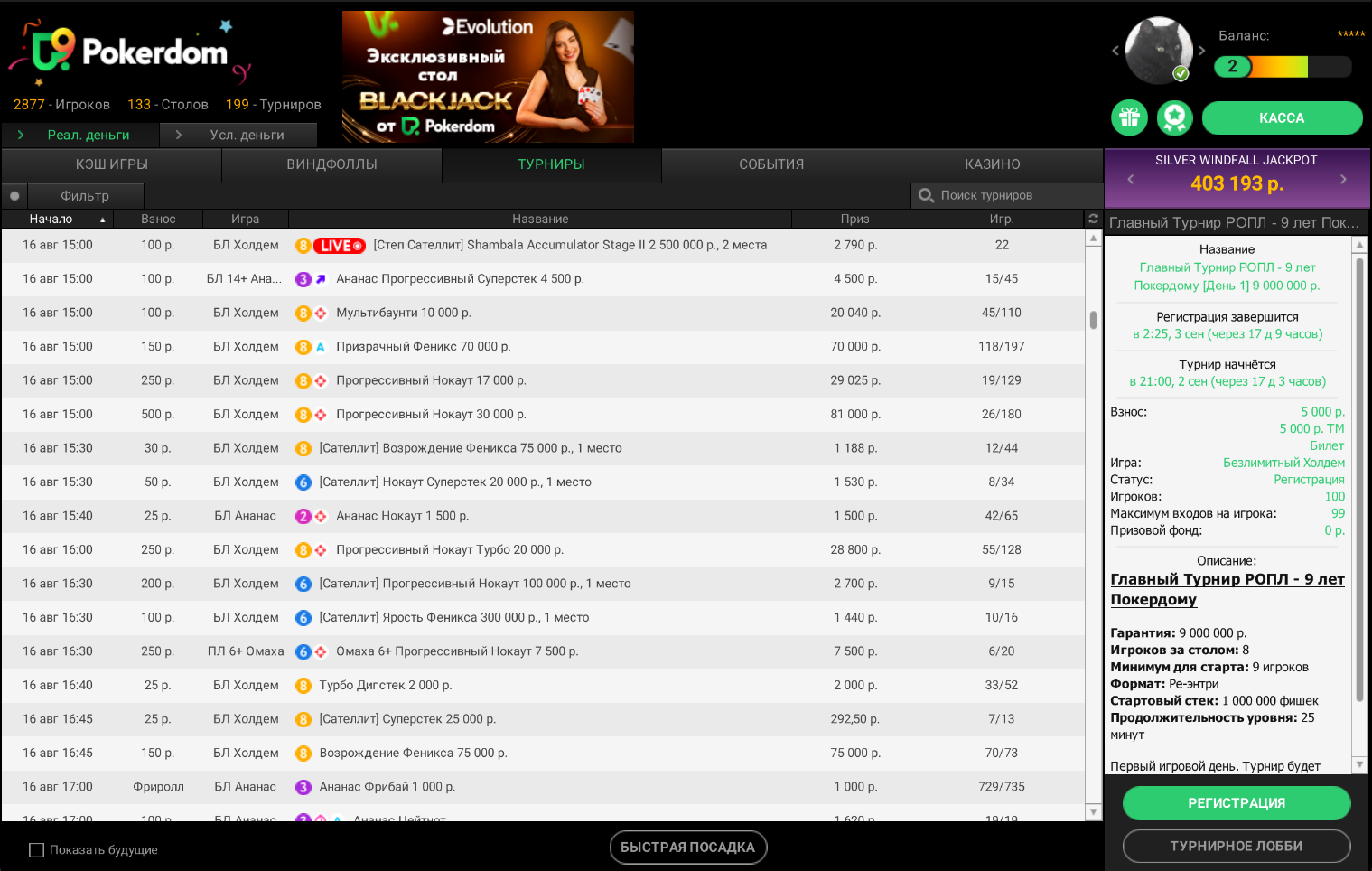Click hidden balance stars

coord(1351,34)
